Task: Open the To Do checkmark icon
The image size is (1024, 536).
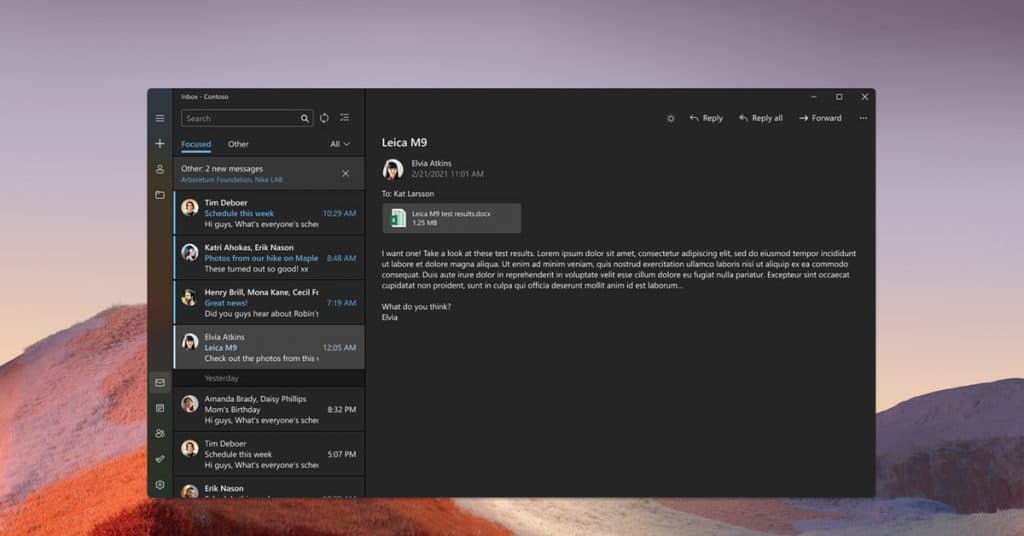Action: [159, 459]
